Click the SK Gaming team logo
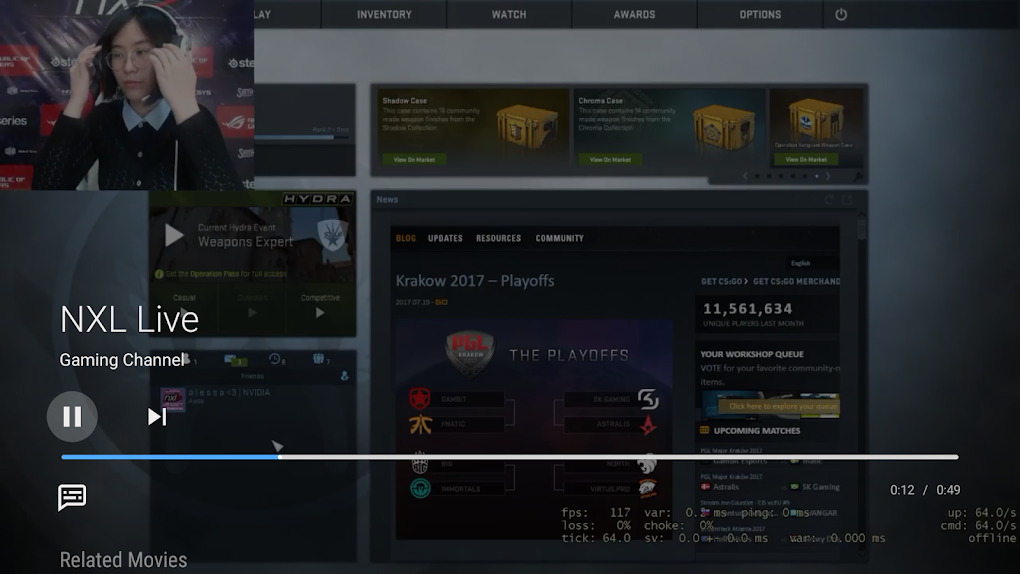 pyautogui.click(x=647, y=398)
